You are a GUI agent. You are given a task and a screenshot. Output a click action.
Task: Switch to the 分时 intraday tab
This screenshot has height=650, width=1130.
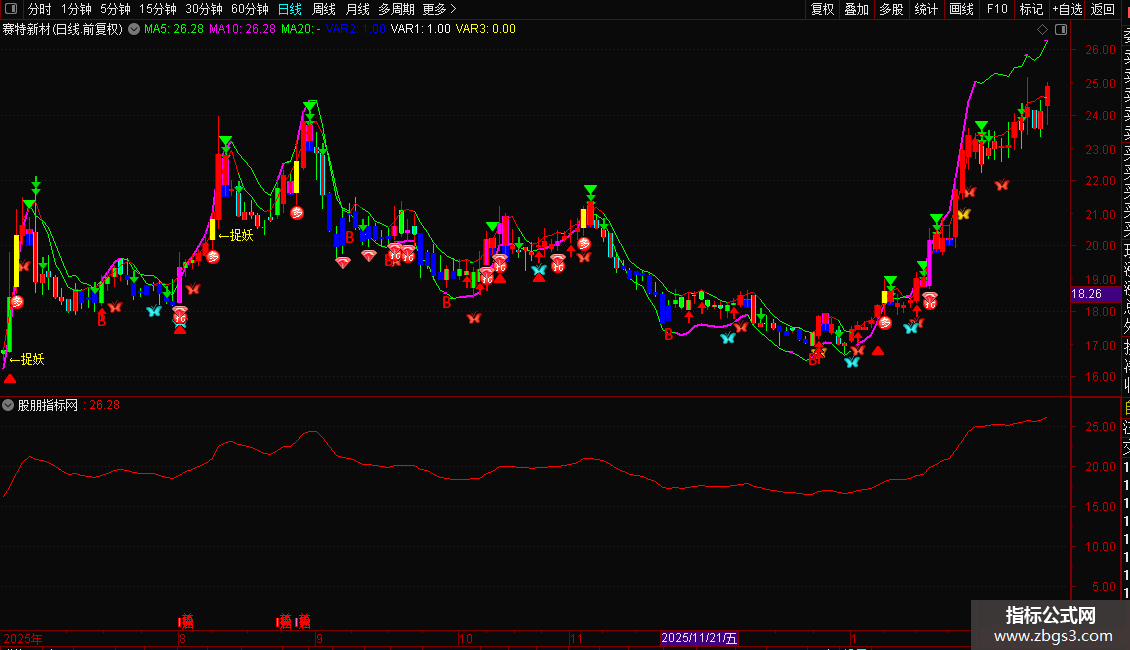pyautogui.click(x=39, y=9)
